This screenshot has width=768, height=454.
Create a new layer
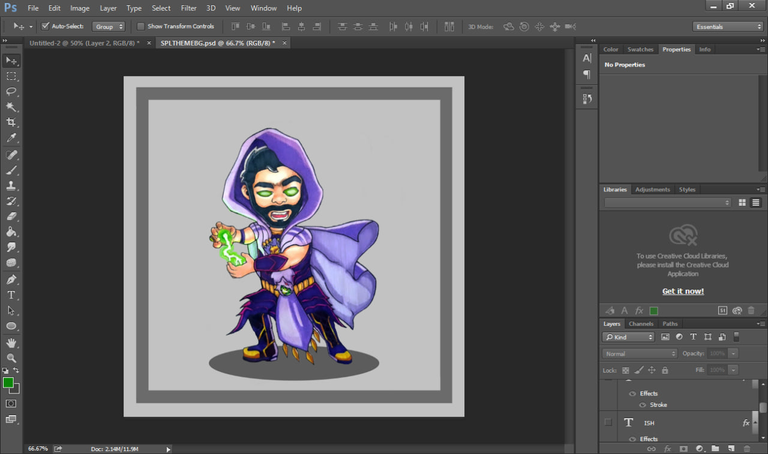[731, 449]
